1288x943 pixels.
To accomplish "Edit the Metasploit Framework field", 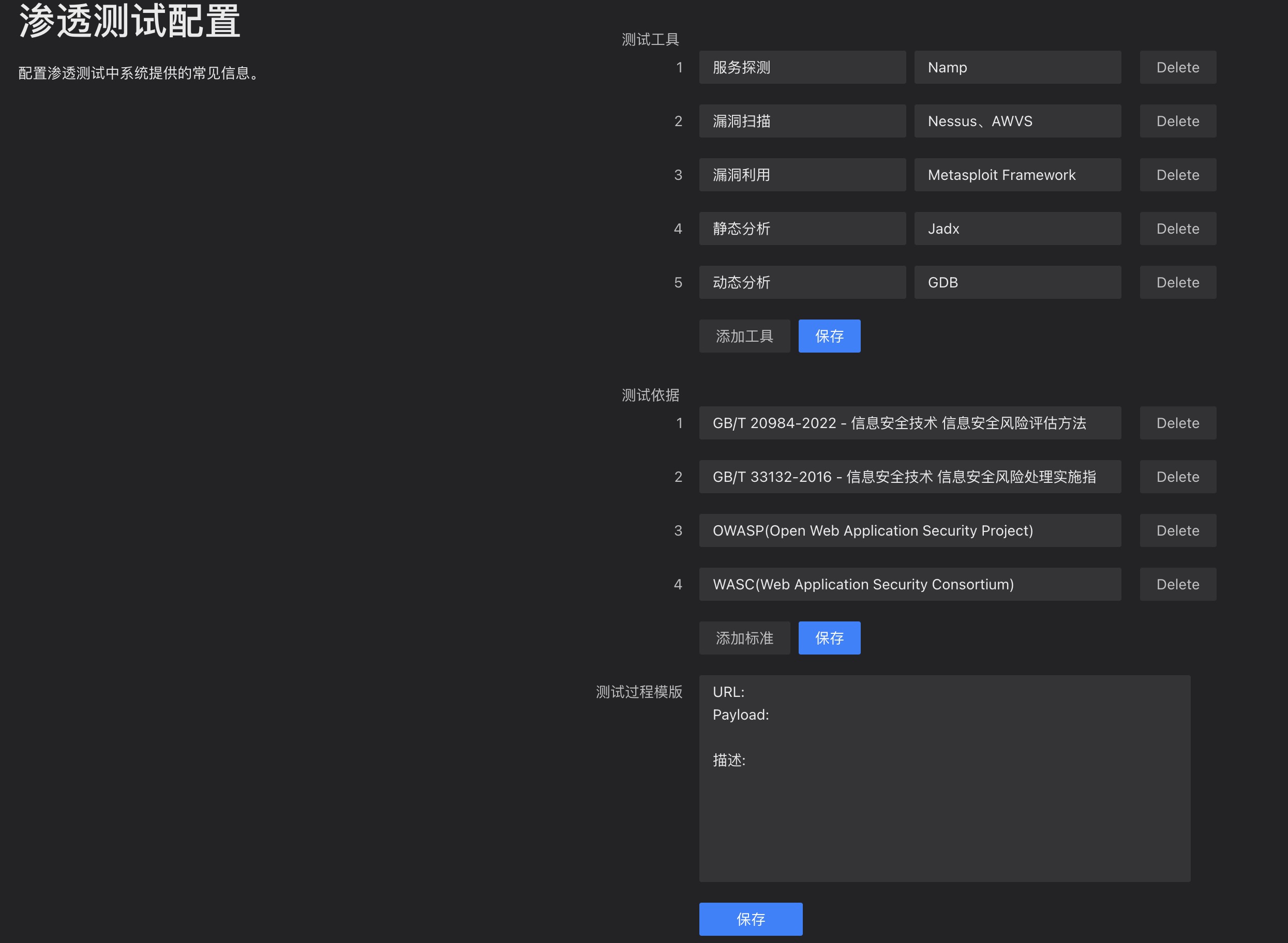I will 1016,175.
